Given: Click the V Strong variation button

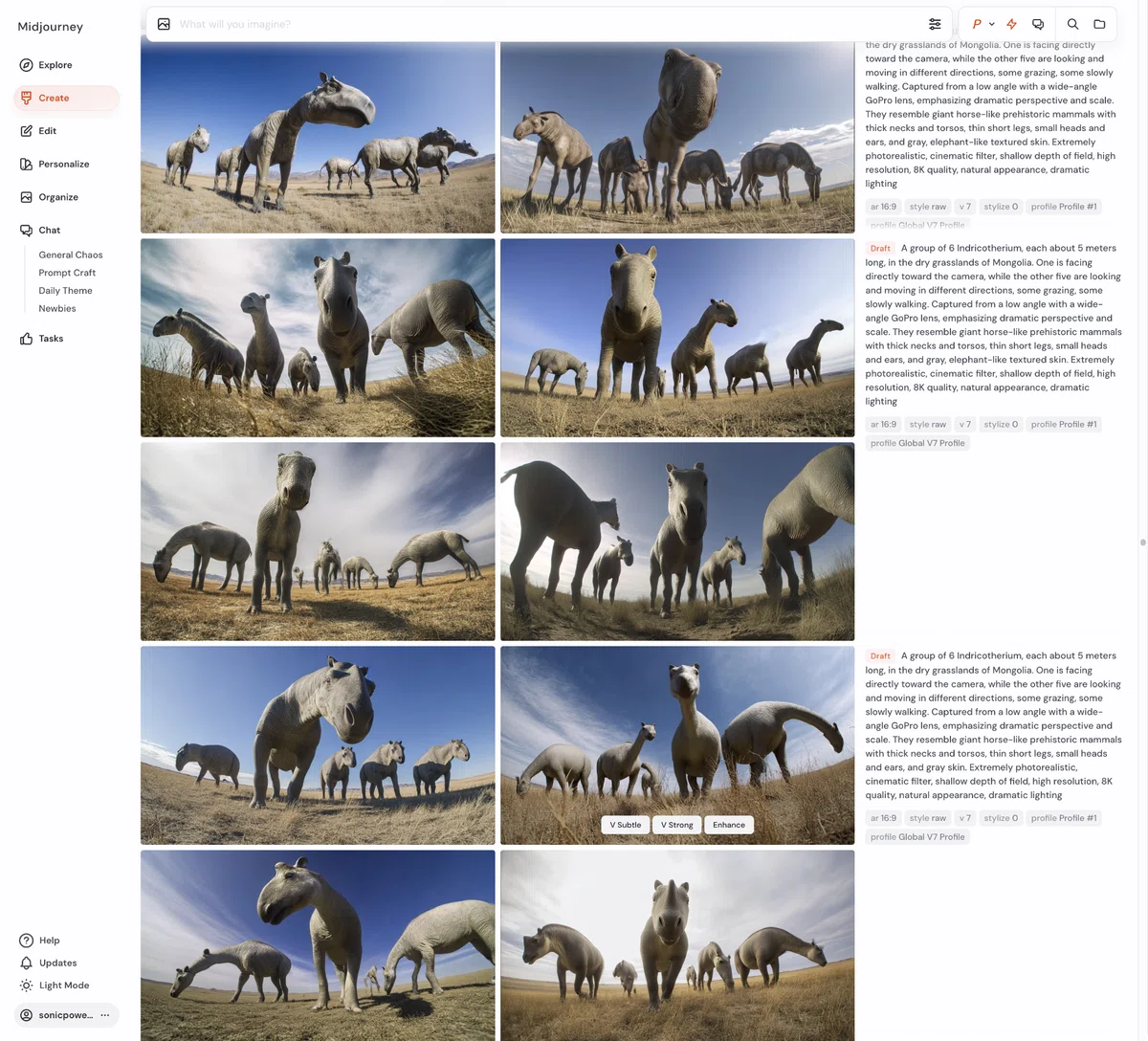Looking at the screenshot, I should point(677,825).
